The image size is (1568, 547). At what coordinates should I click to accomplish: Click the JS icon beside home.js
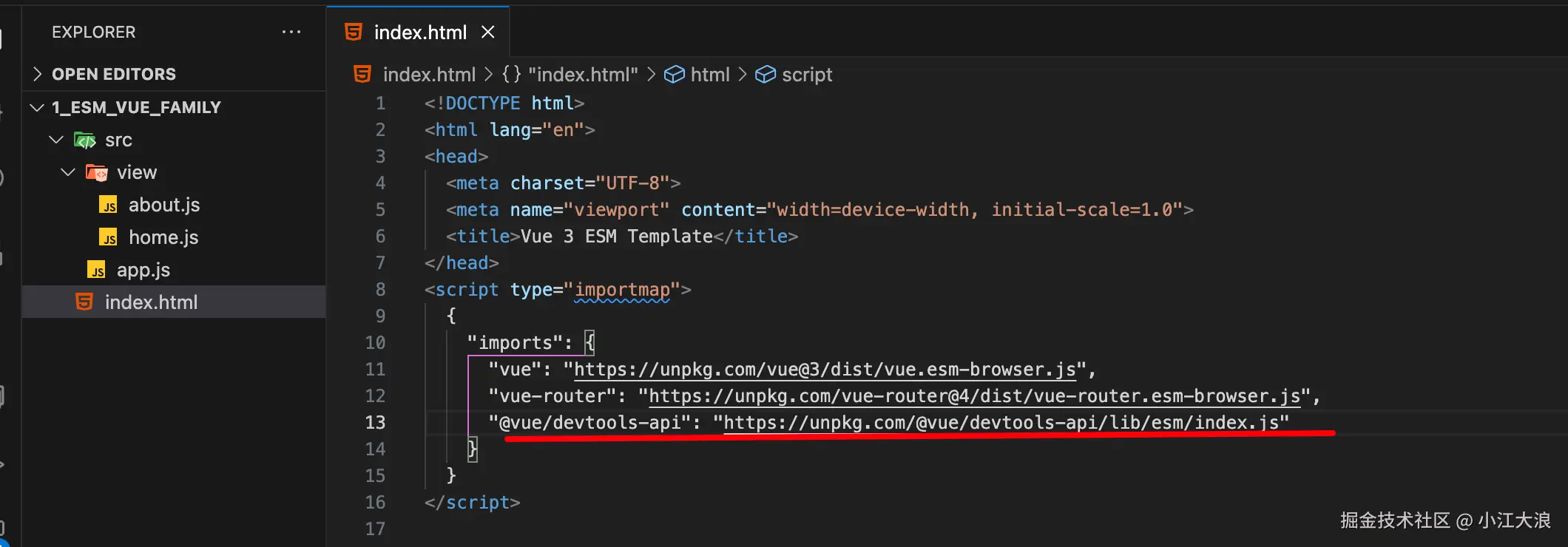tap(108, 237)
